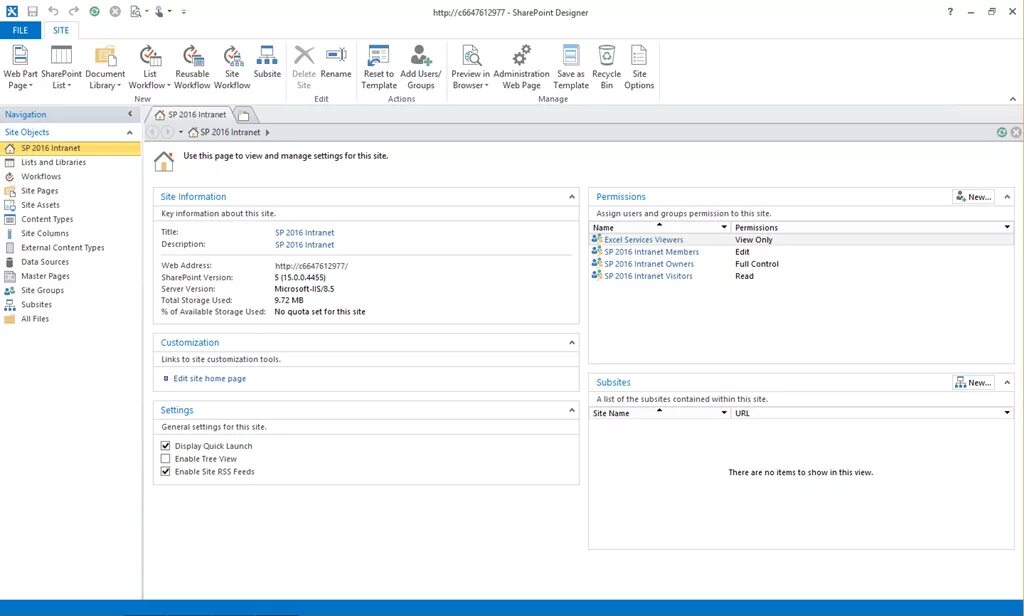Collapse the Site Objects list
1024x616 pixels.
pos(129,133)
